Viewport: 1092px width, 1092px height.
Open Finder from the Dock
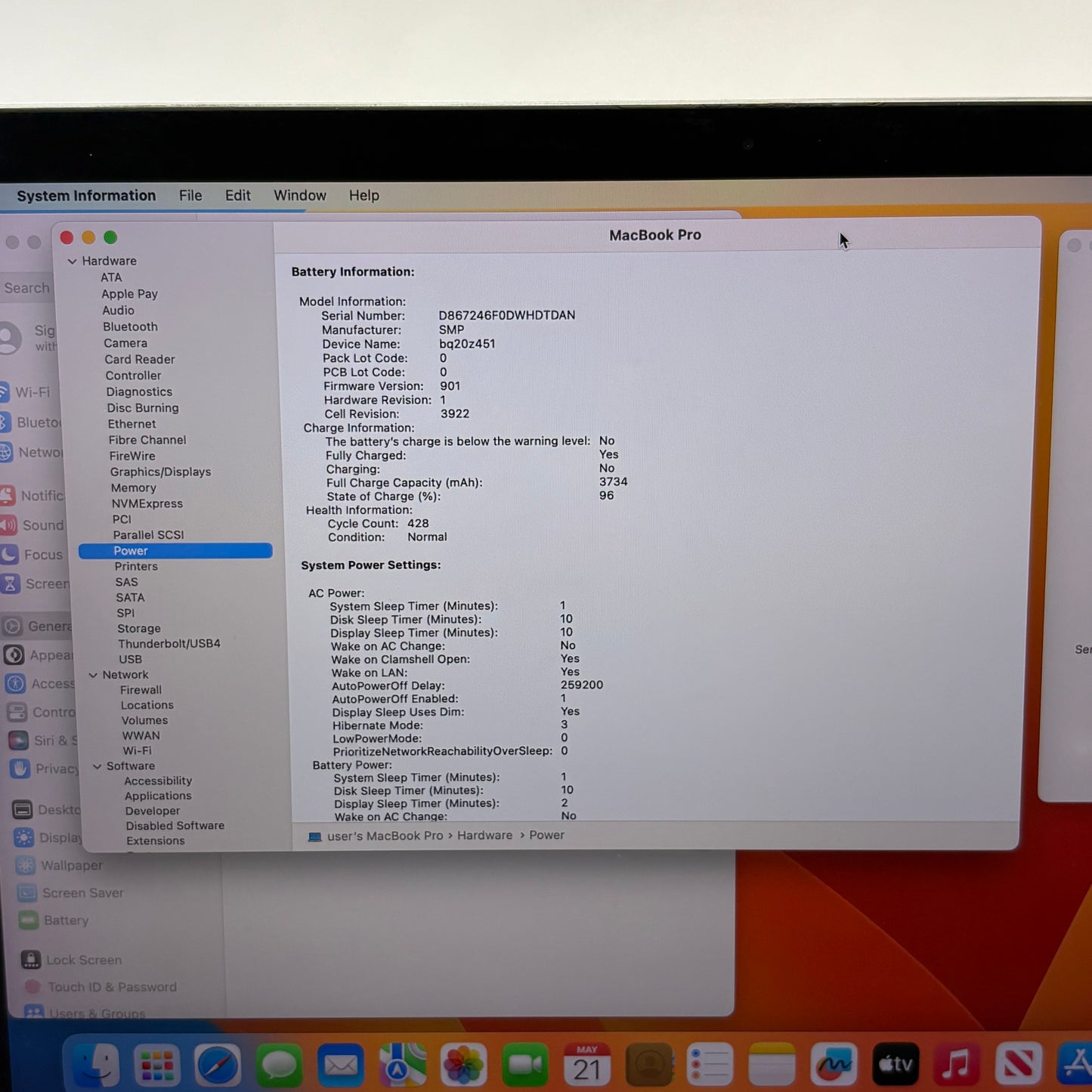click(x=96, y=1065)
